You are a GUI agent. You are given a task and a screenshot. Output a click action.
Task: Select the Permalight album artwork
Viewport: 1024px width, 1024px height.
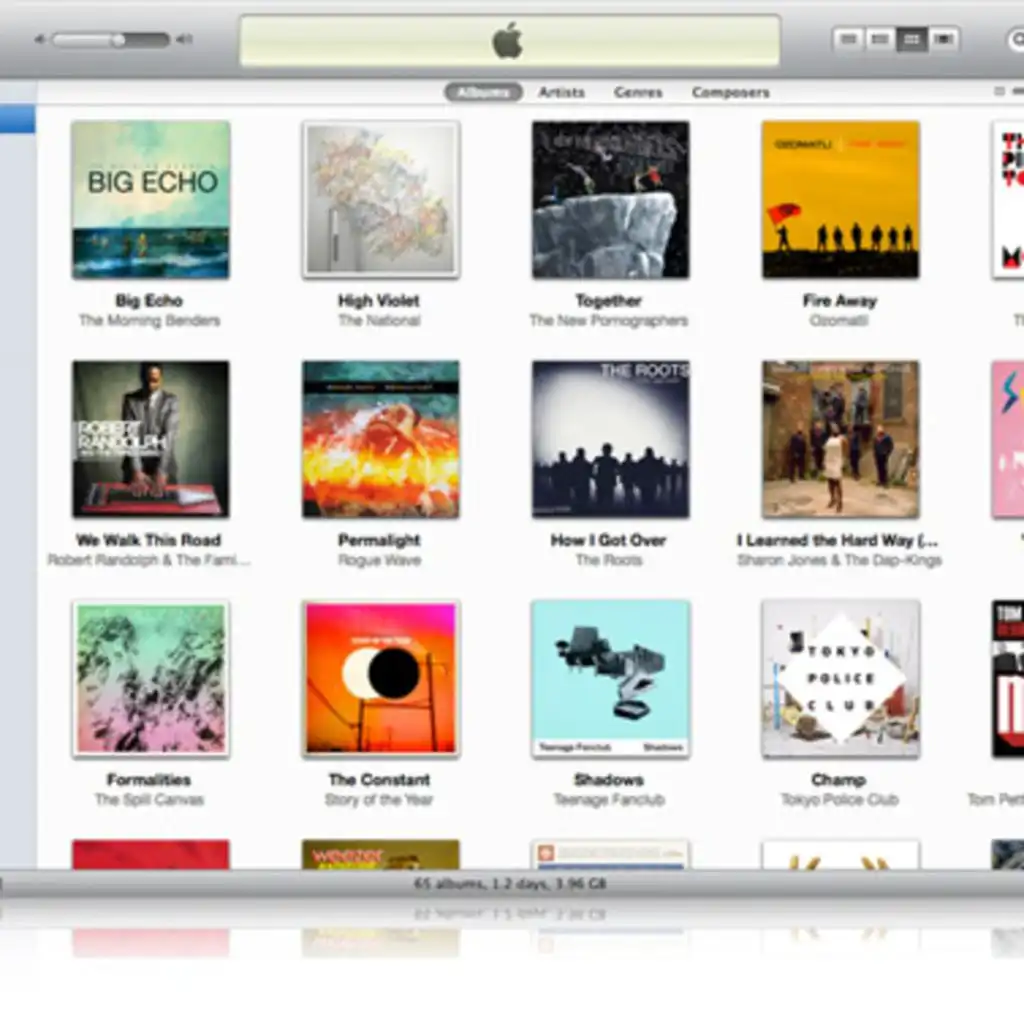tap(381, 440)
